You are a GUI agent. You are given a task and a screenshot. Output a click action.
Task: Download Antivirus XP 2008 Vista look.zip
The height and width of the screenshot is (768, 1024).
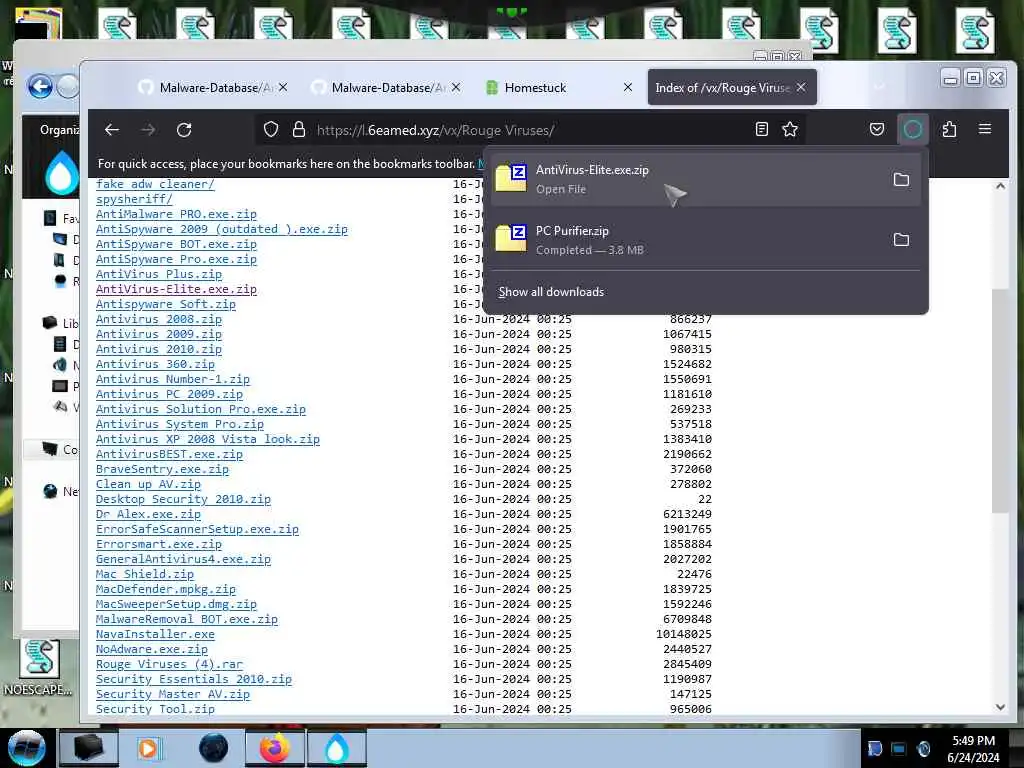coord(208,440)
